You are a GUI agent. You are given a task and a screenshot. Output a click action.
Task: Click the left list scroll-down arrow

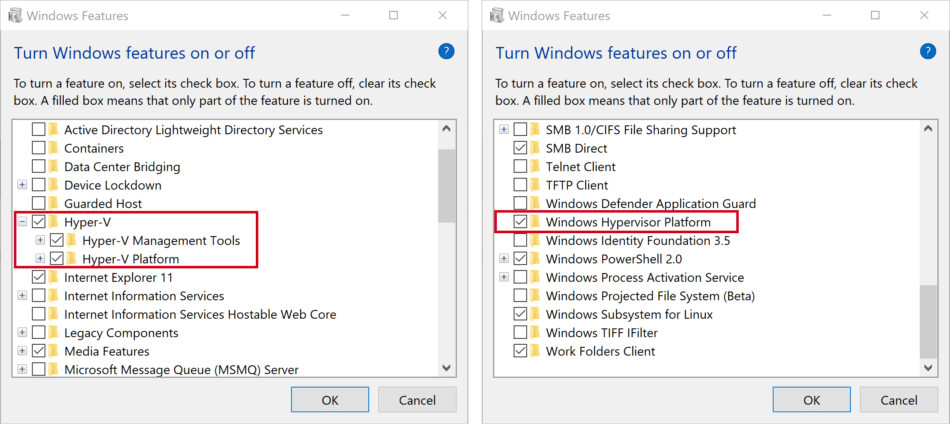click(x=447, y=368)
